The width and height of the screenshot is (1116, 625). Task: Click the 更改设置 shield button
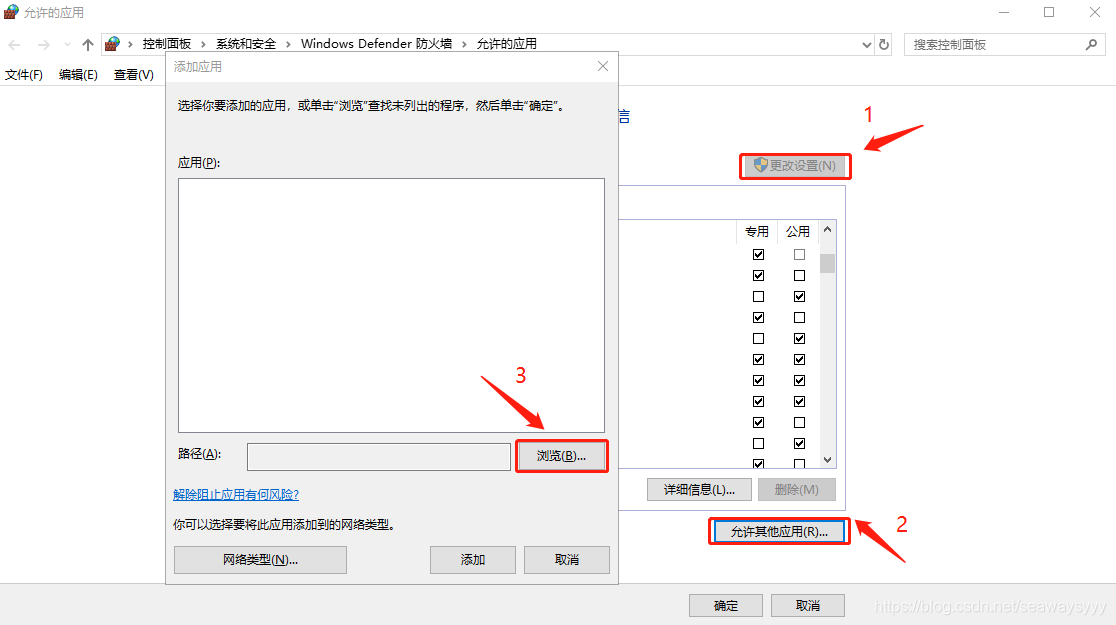pyautogui.click(x=795, y=165)
